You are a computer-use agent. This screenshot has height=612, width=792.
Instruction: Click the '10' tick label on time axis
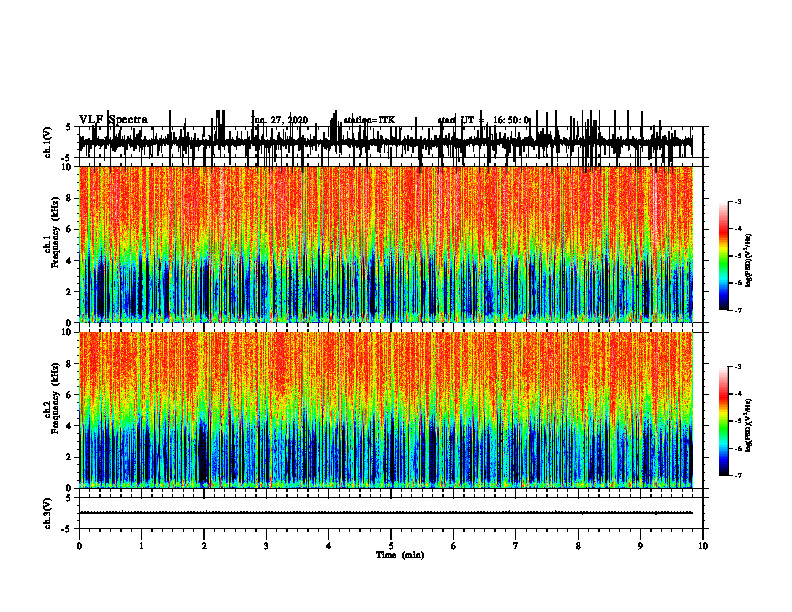[703, 546]
